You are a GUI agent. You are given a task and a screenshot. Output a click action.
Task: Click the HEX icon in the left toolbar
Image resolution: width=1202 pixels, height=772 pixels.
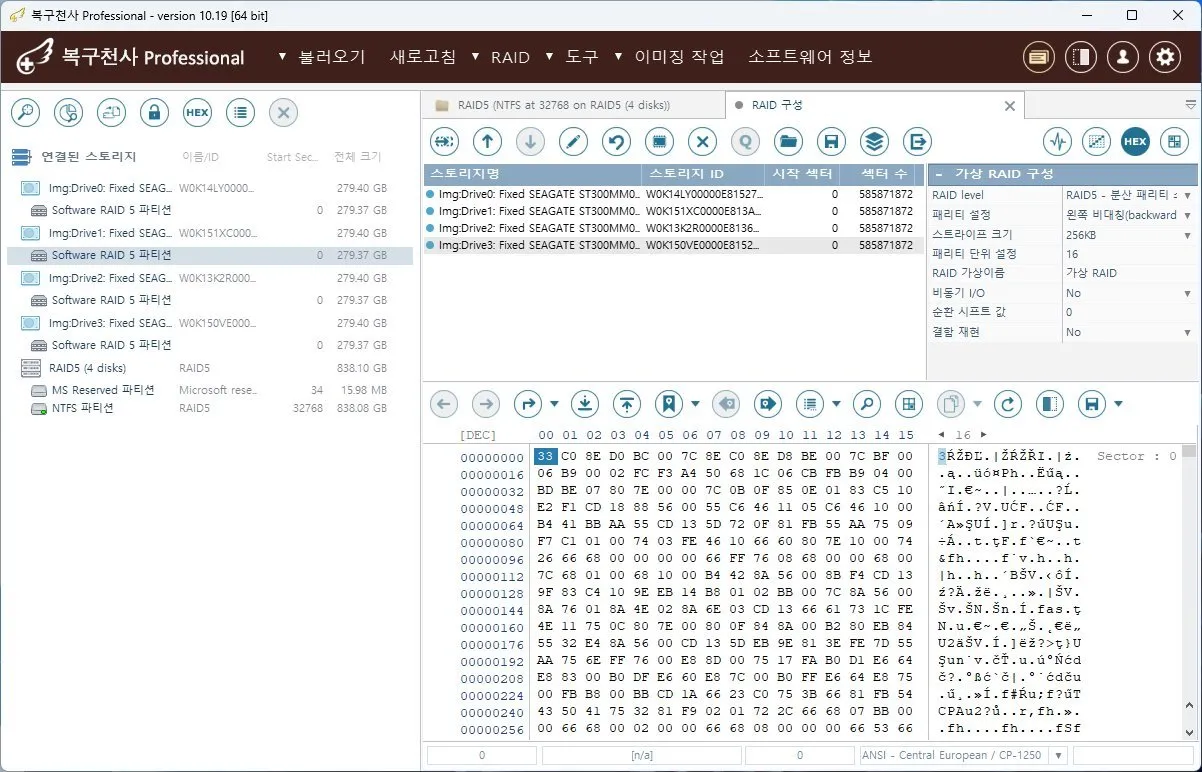197,113
